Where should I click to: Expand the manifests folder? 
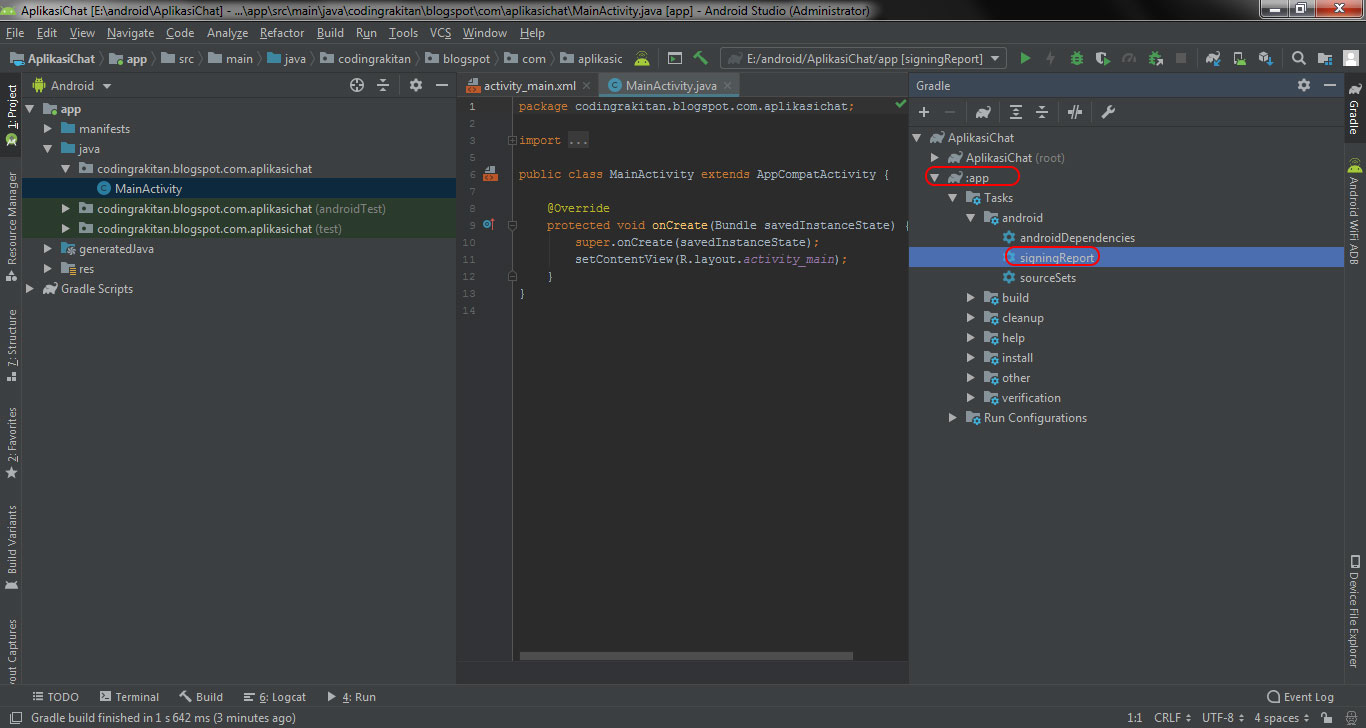point(47,129)
